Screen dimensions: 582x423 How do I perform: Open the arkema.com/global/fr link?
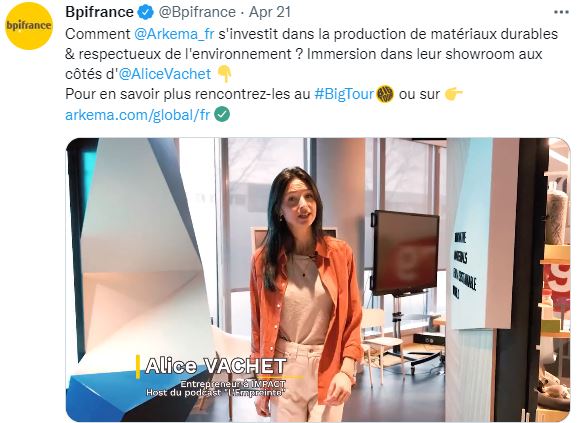tap(137, 115)
